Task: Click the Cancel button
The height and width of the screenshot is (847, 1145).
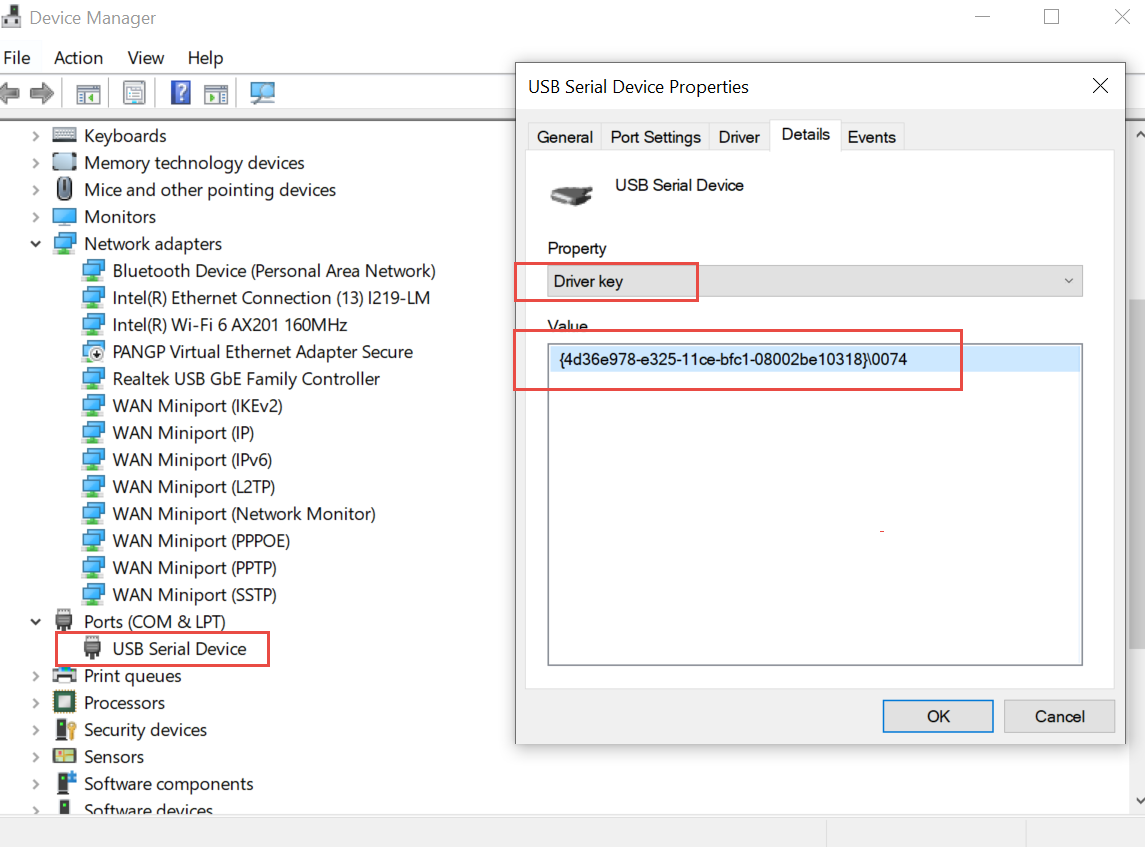Action: [1059, 716]
